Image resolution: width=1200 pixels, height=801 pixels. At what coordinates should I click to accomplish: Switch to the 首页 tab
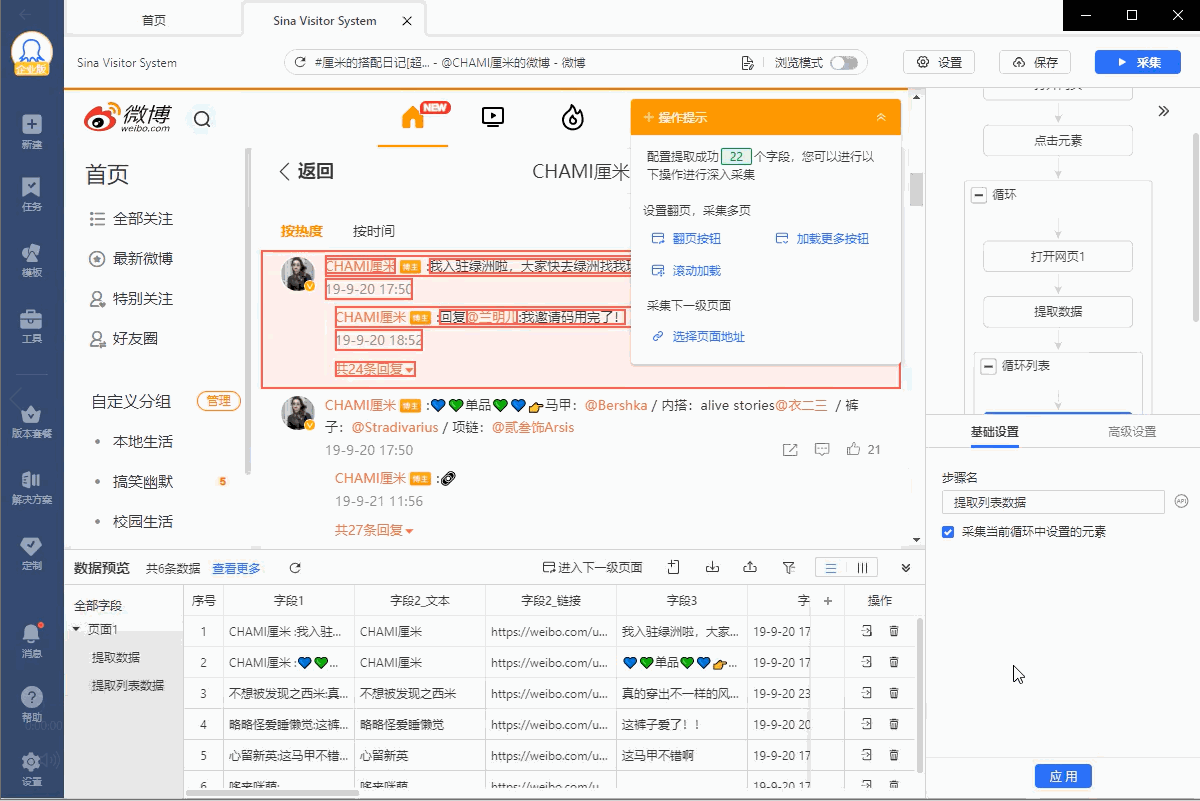(154, 20)
